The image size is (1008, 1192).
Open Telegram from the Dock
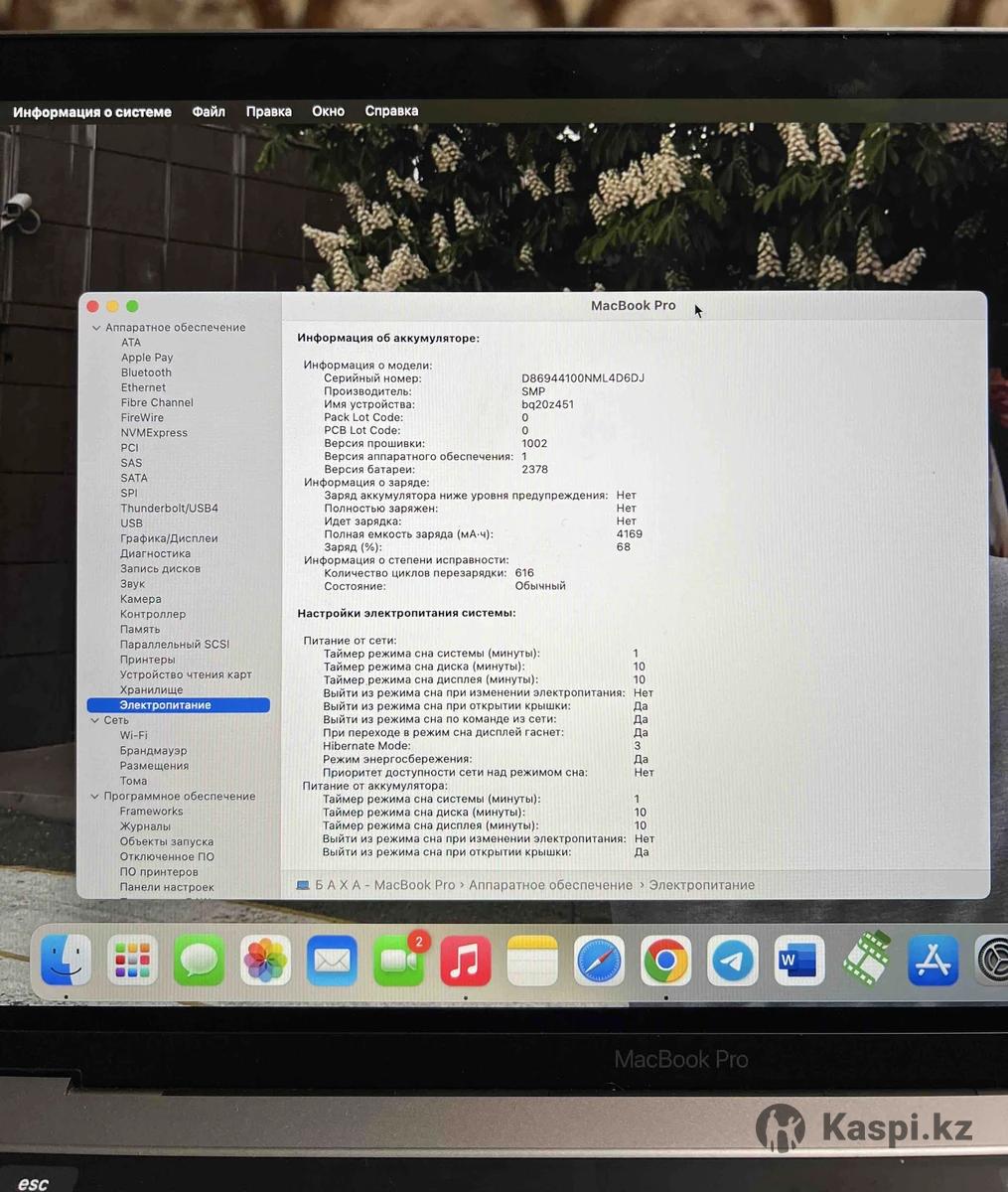pyautogui.click(x=732, y=961)
